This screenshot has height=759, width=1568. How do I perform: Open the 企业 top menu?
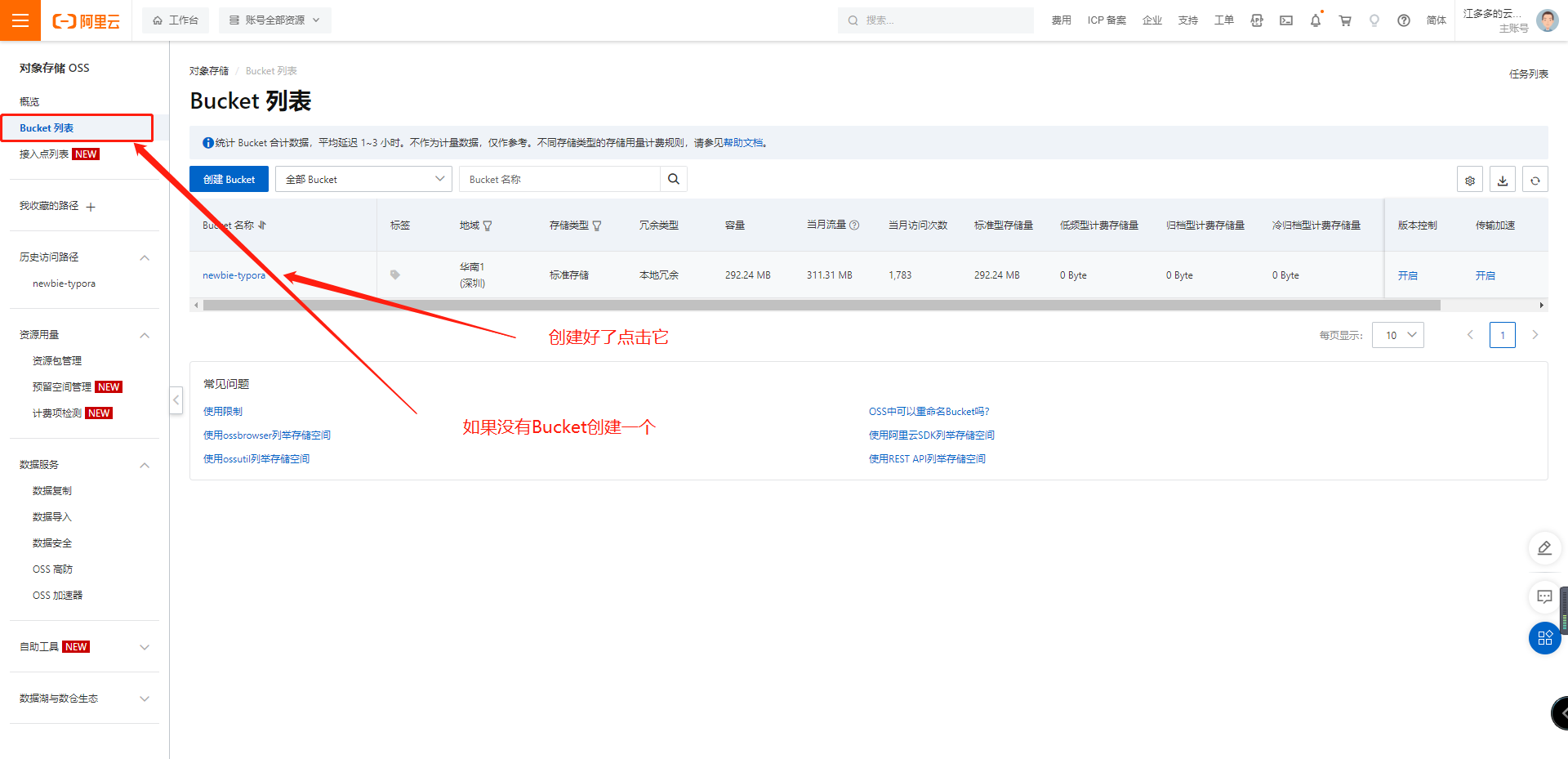click(1152, 20)
